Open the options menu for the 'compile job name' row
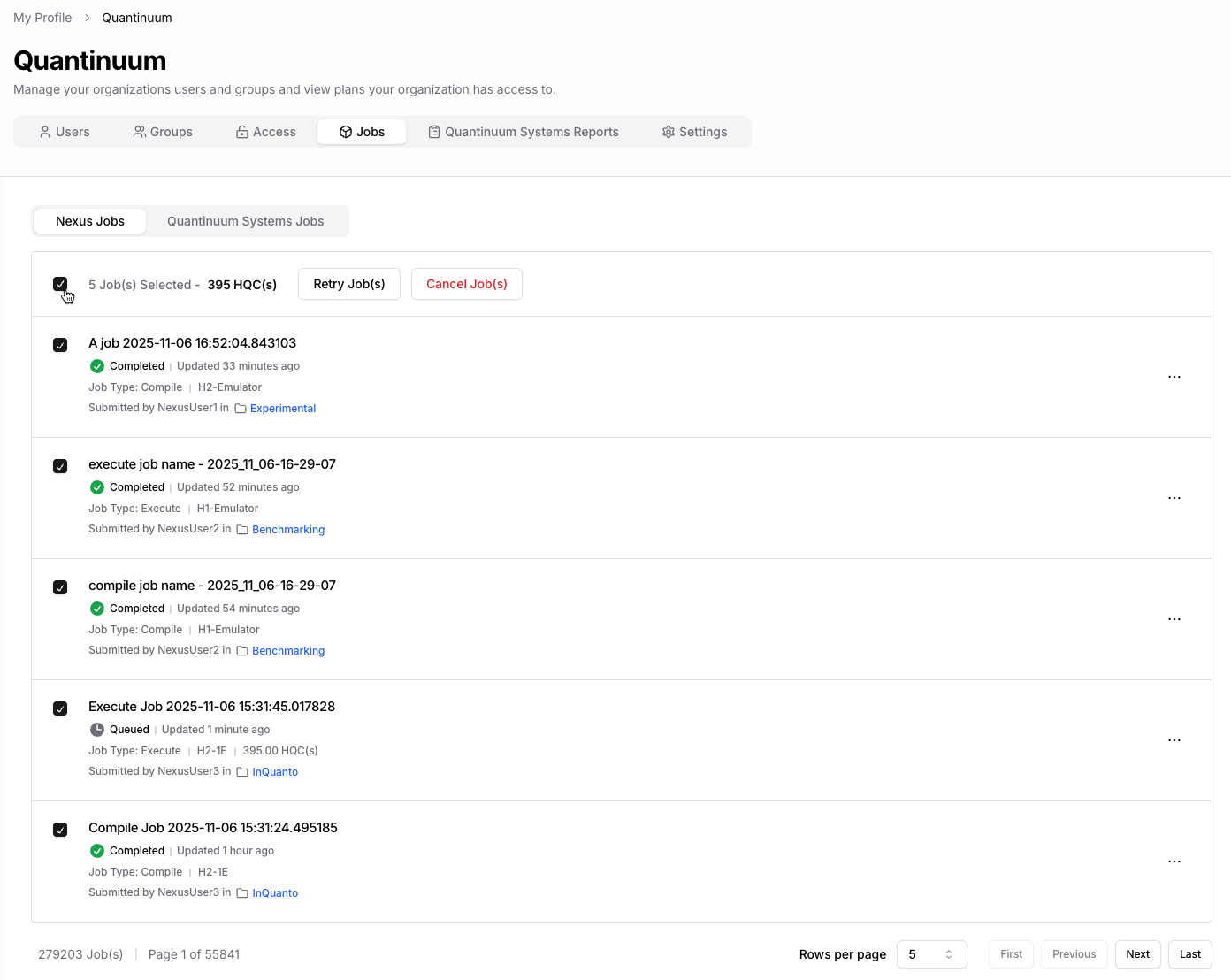Viewport: 1231px width, 980px height. click(x=1174, y=619)
